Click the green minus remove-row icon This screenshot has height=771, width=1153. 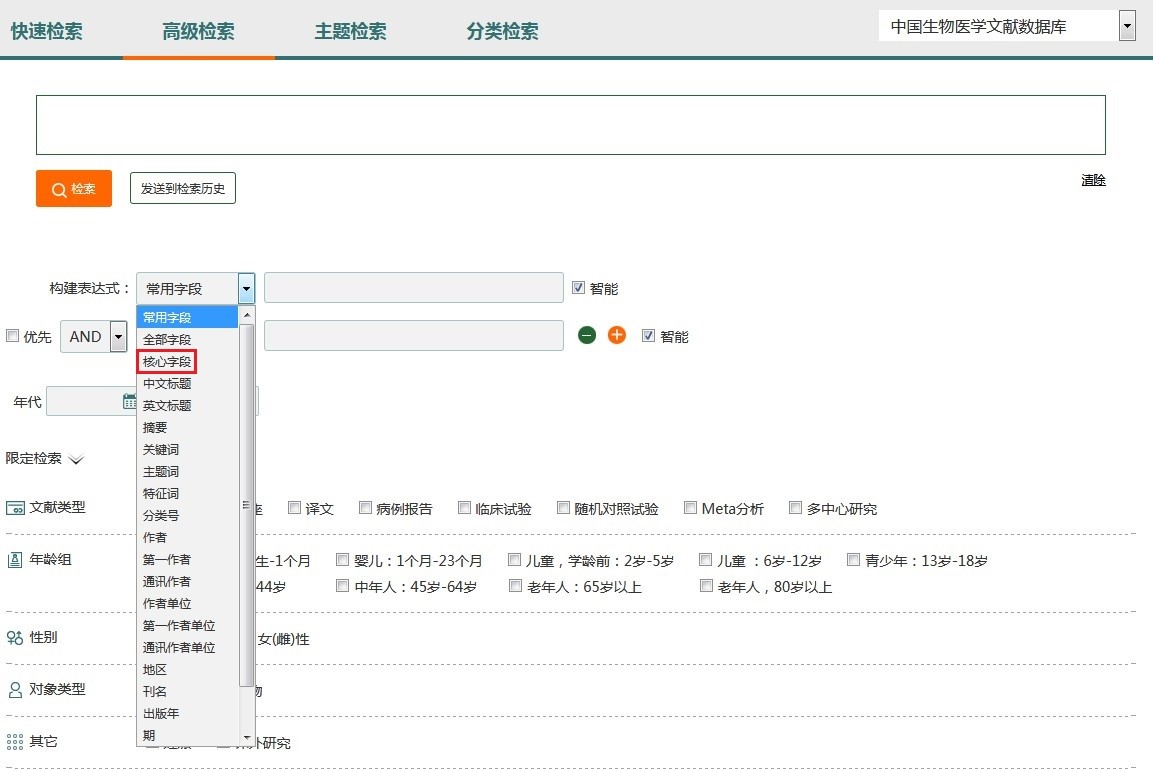[x=587, y=335]
